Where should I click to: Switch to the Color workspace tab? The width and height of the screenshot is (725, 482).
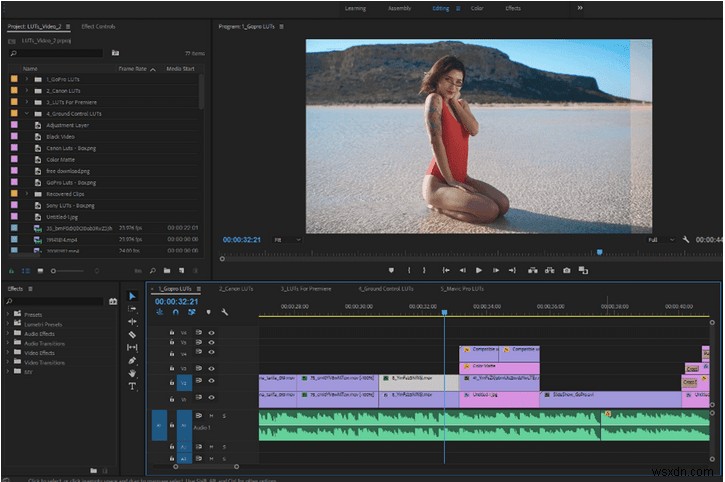tap(478, 8)
